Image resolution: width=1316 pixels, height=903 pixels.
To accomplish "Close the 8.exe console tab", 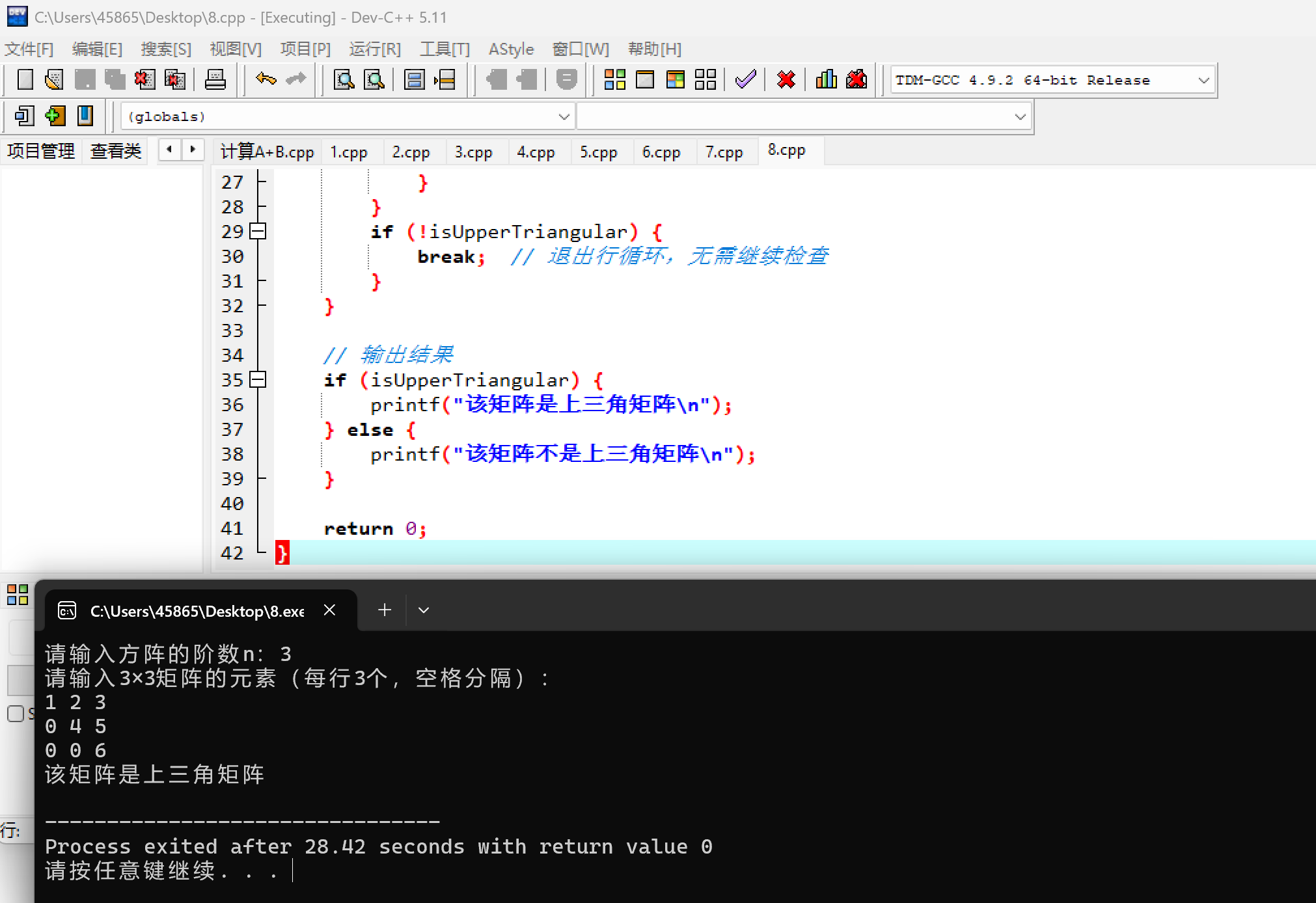I will 330,610.
